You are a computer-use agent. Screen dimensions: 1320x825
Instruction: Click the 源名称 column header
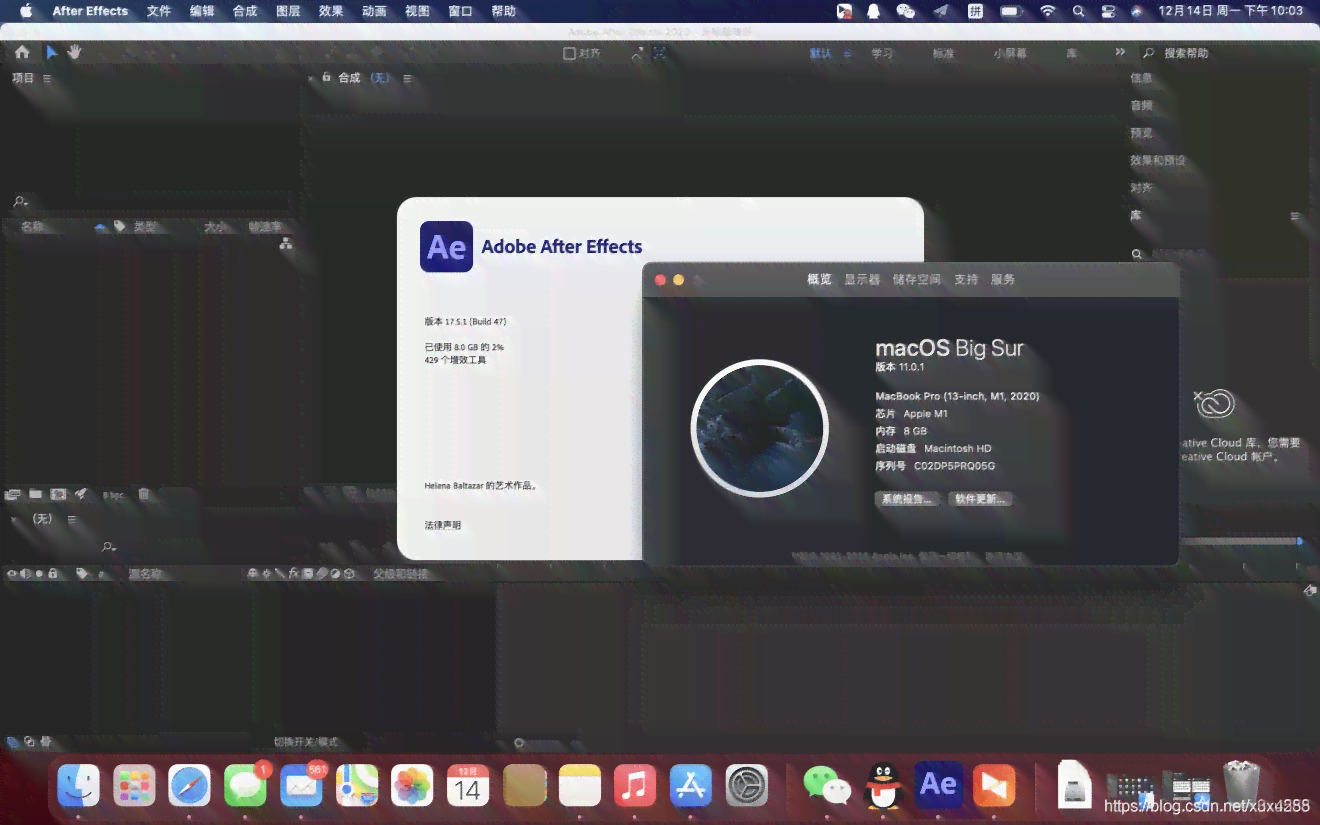point(145,574)
